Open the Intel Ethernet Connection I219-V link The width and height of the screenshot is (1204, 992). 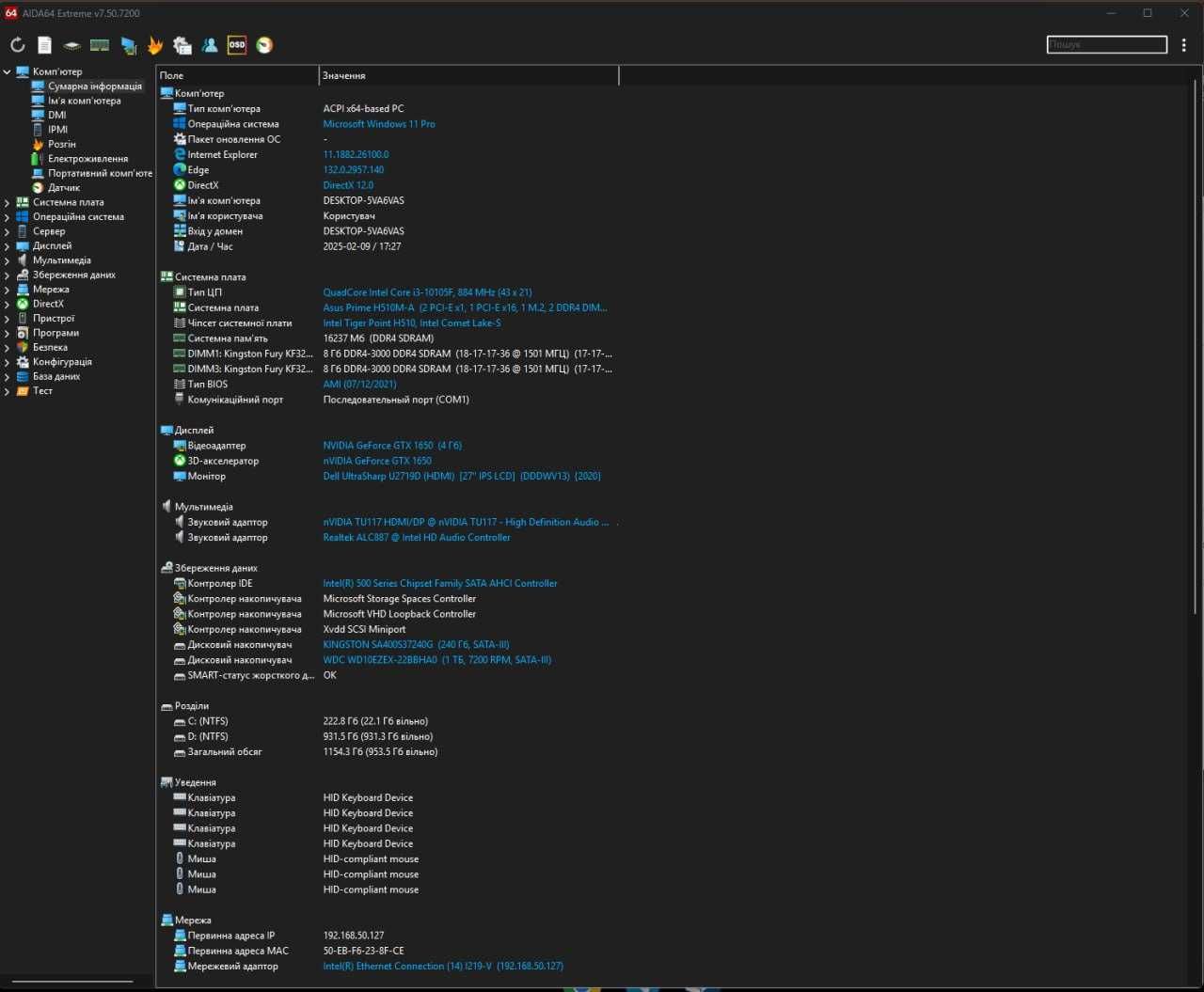(x=443, y=967)
